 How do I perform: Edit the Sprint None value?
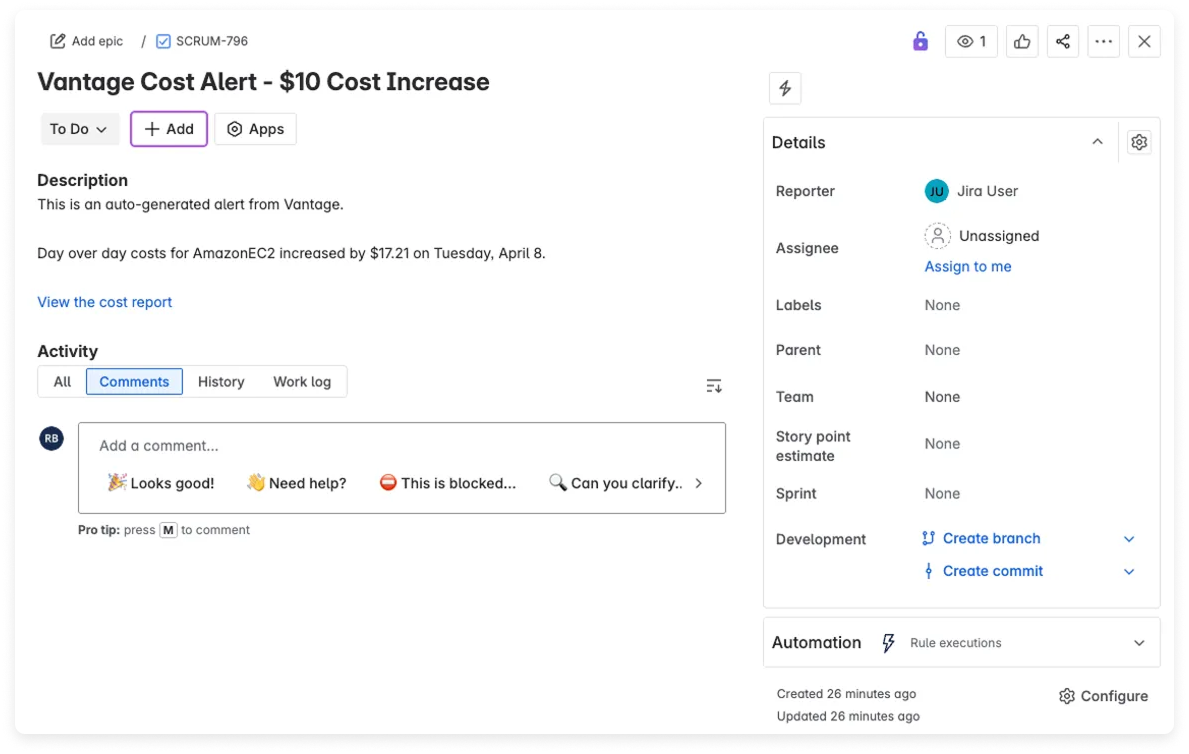tap(942, 494)
